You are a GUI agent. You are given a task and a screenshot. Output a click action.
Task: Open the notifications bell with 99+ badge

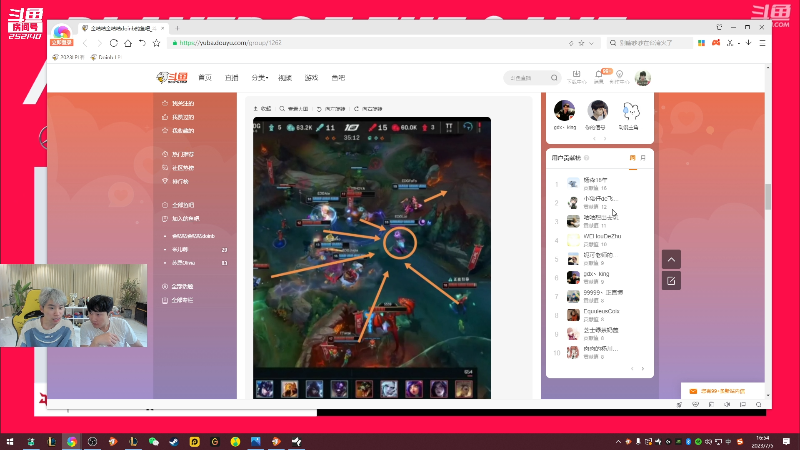click(x=599, y=77)
